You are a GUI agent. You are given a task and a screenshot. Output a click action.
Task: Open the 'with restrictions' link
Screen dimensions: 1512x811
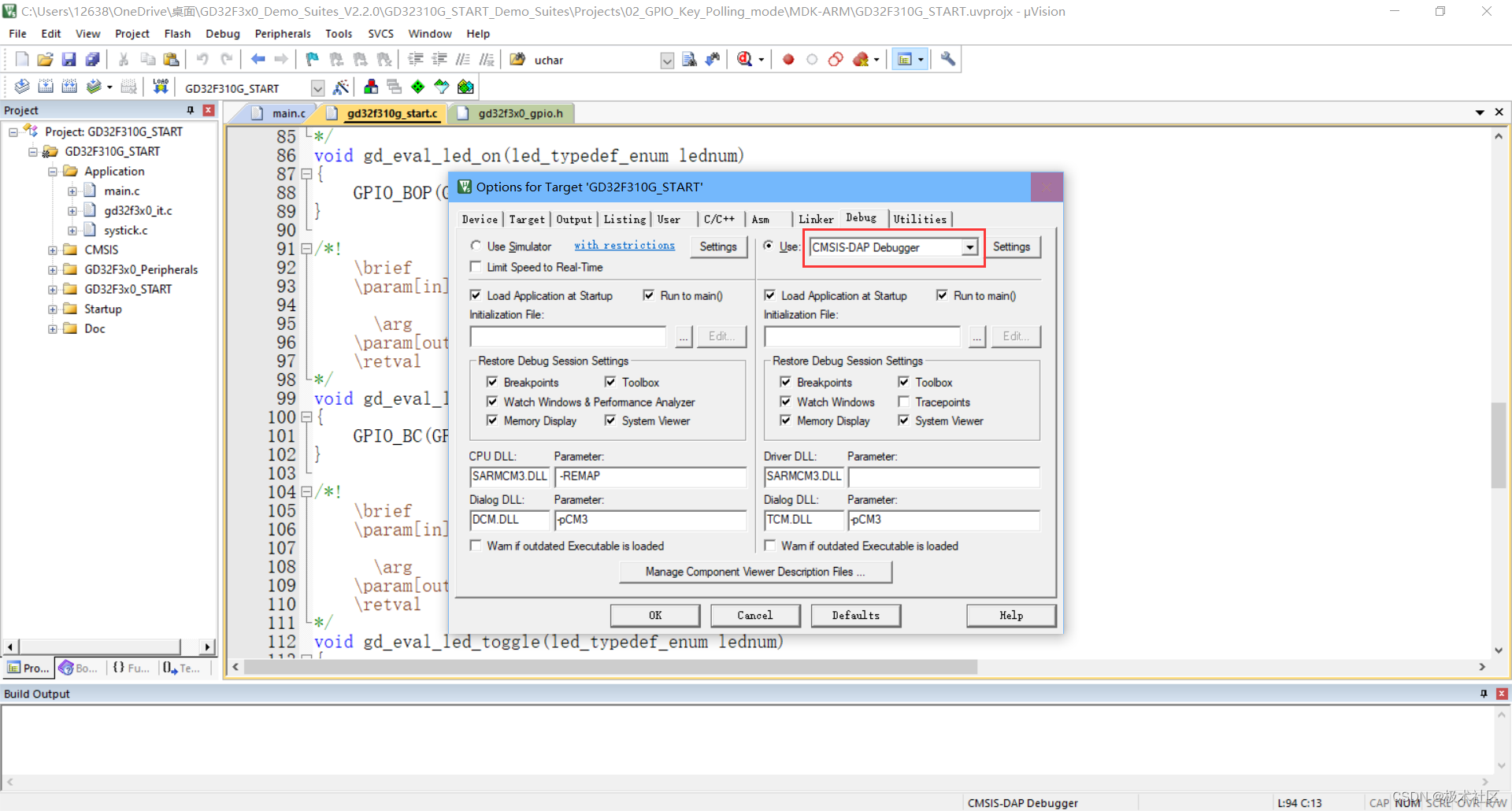[x=624, y=246]
